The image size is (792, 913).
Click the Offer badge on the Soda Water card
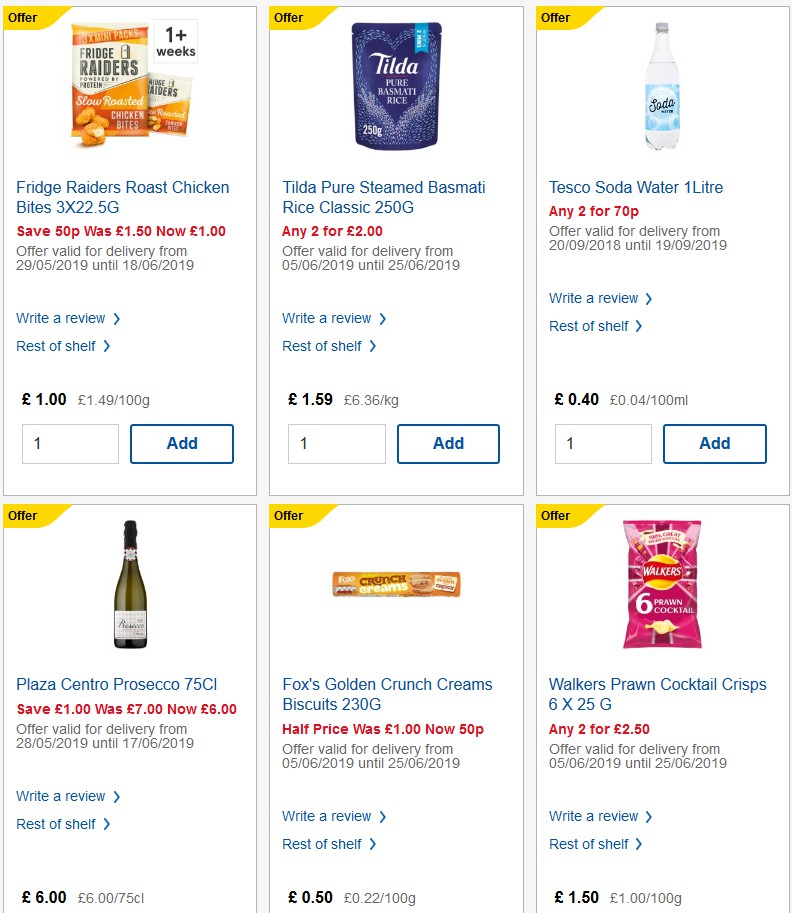[x=556, y=18]
